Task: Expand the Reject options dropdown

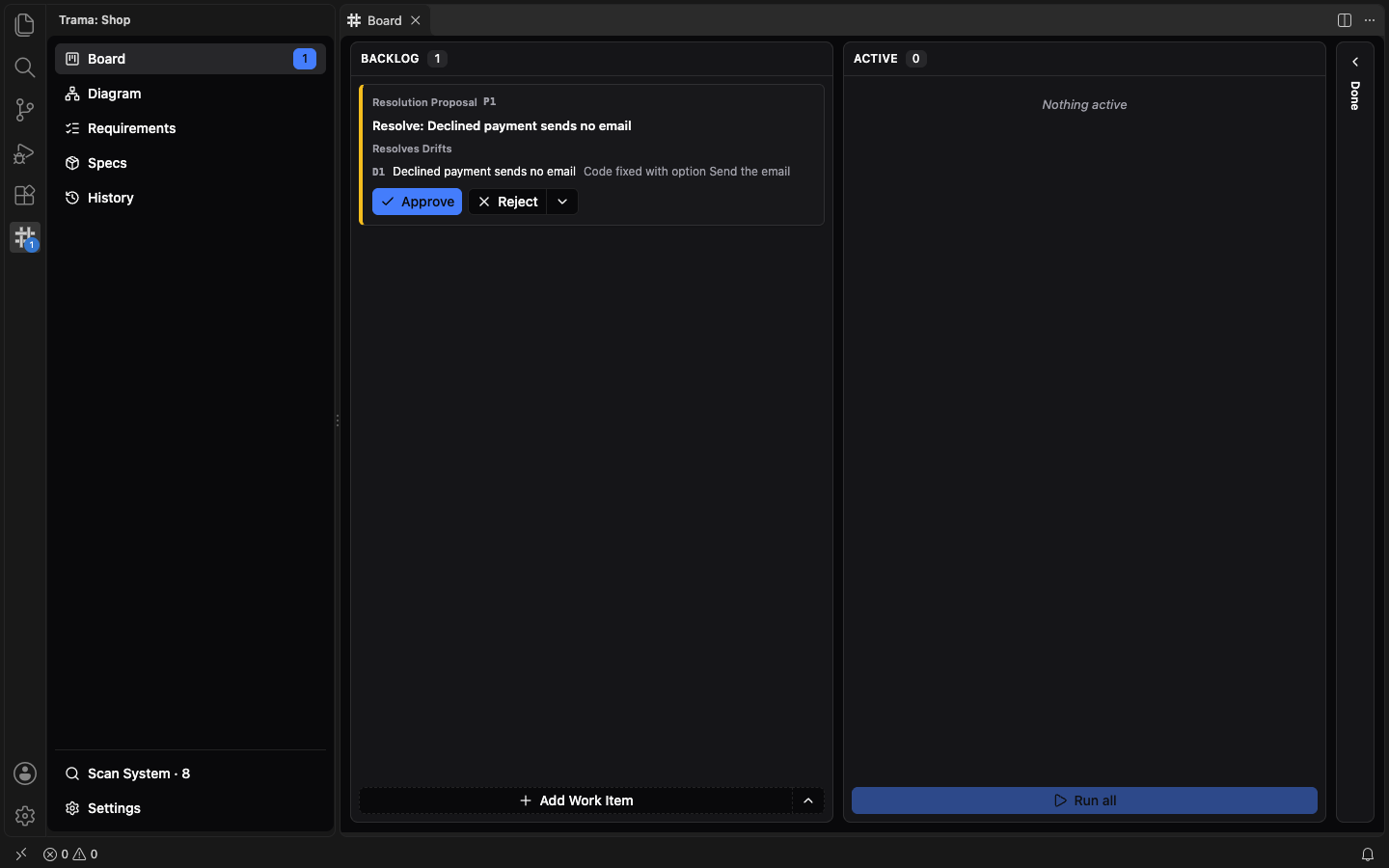Action: (562, 202)
